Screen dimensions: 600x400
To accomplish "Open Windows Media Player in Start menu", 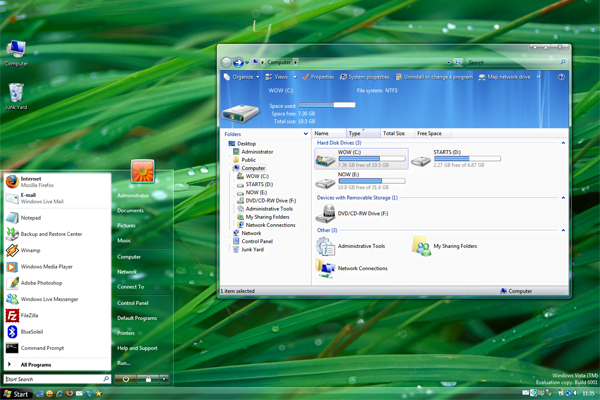I will tap(57, 266).
